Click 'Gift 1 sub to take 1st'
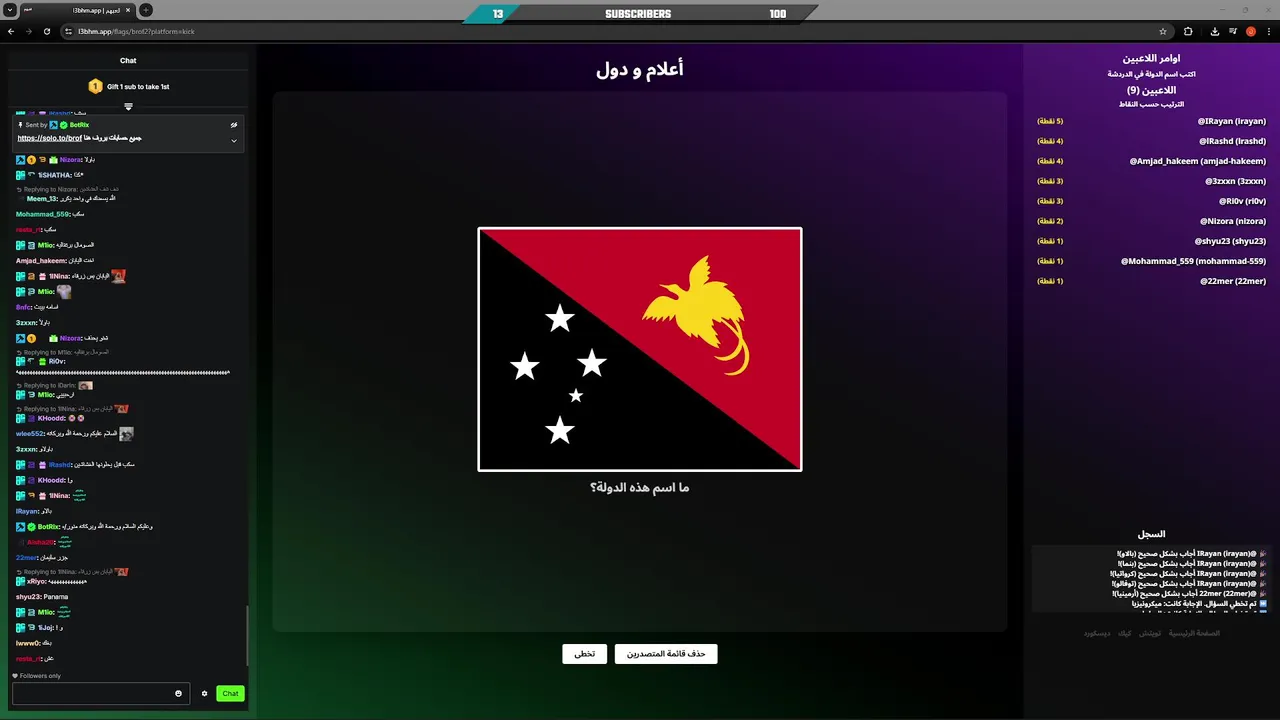This screenshot has width=1280, height=720. 138,87
